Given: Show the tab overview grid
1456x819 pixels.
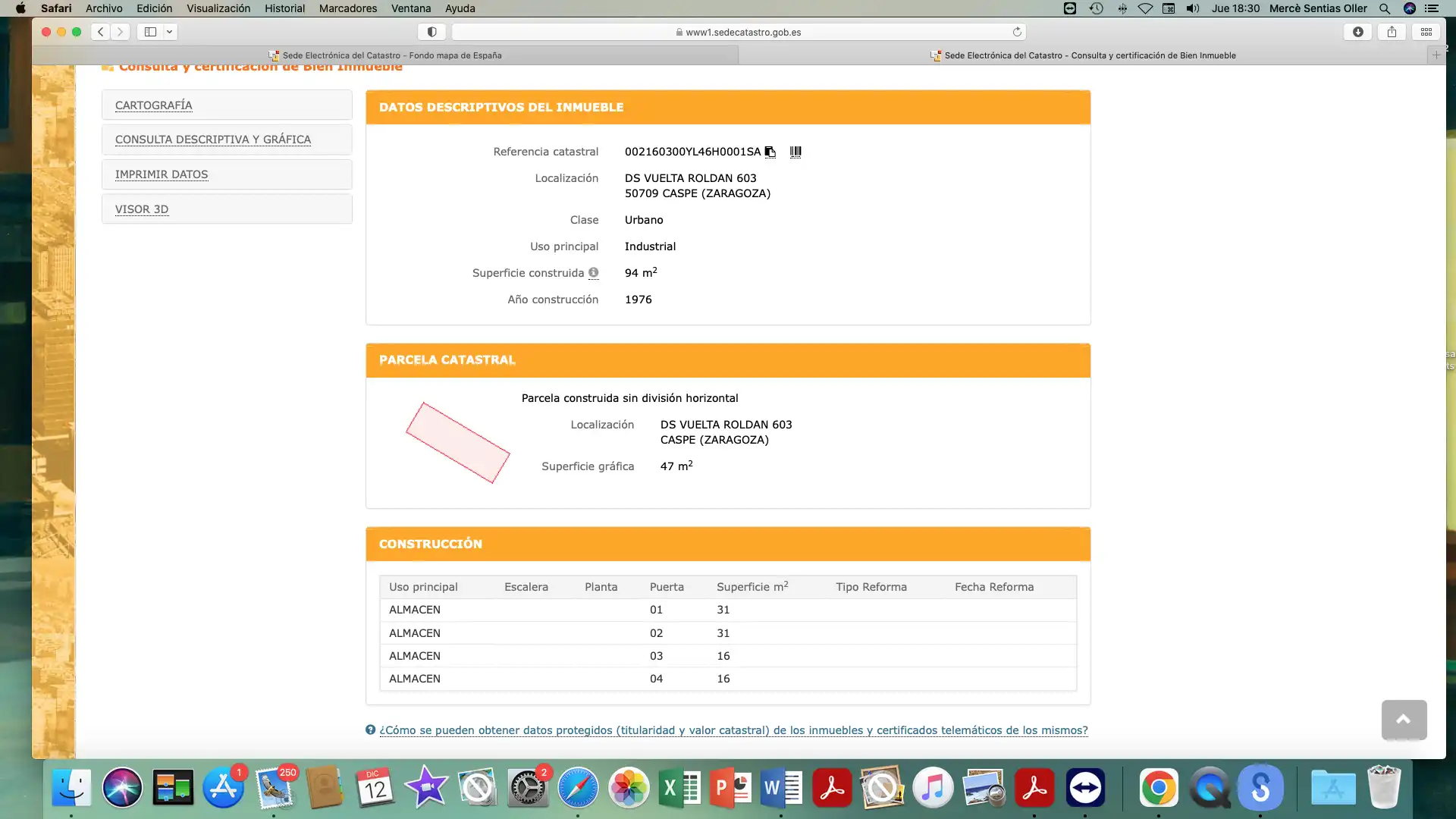Looking at the screenshot, I should (x=1426, y=32).
